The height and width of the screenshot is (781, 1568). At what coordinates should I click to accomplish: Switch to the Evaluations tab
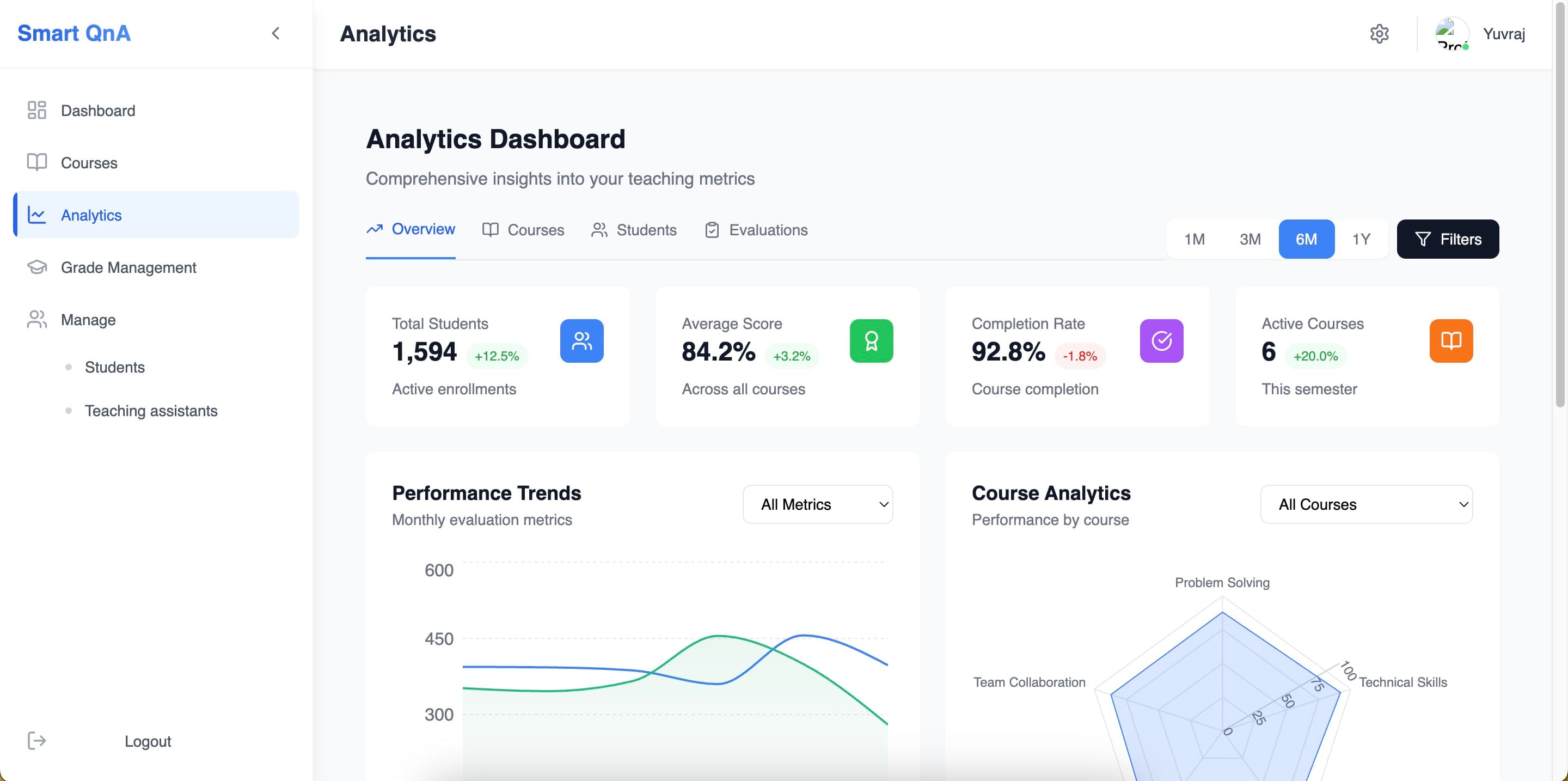point(756,229)
